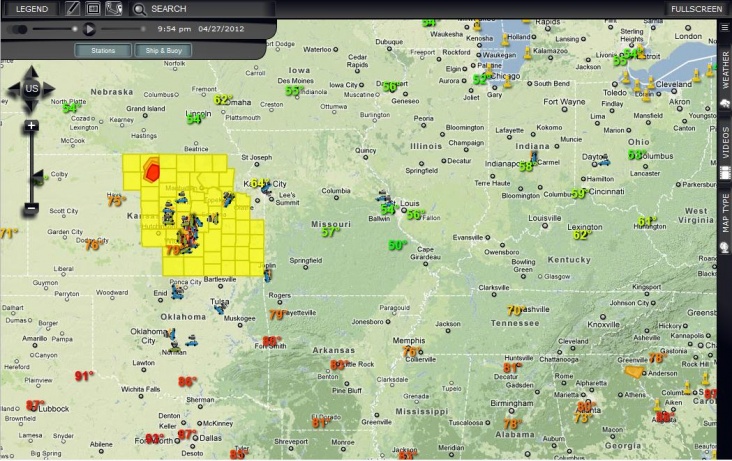The width and height of the screenshot is (732, 461).
Task: Pan the map north with up arrow
Action: (x=31, y=71)
